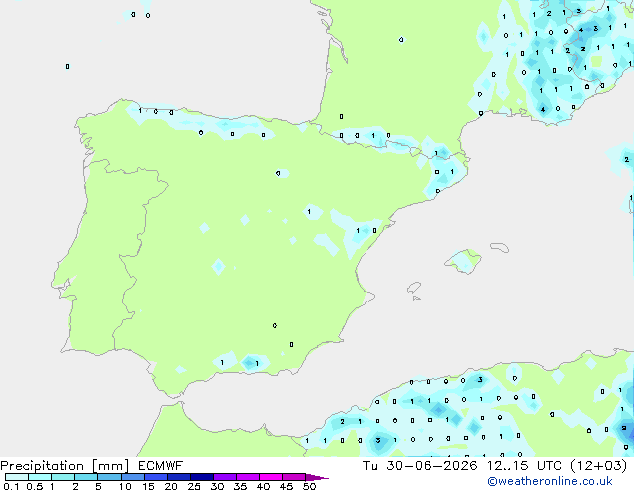Click the "[mm]" unit label
Image resolution: width=634 pixels, height=490 pixels.
click(x=110, y=466)
